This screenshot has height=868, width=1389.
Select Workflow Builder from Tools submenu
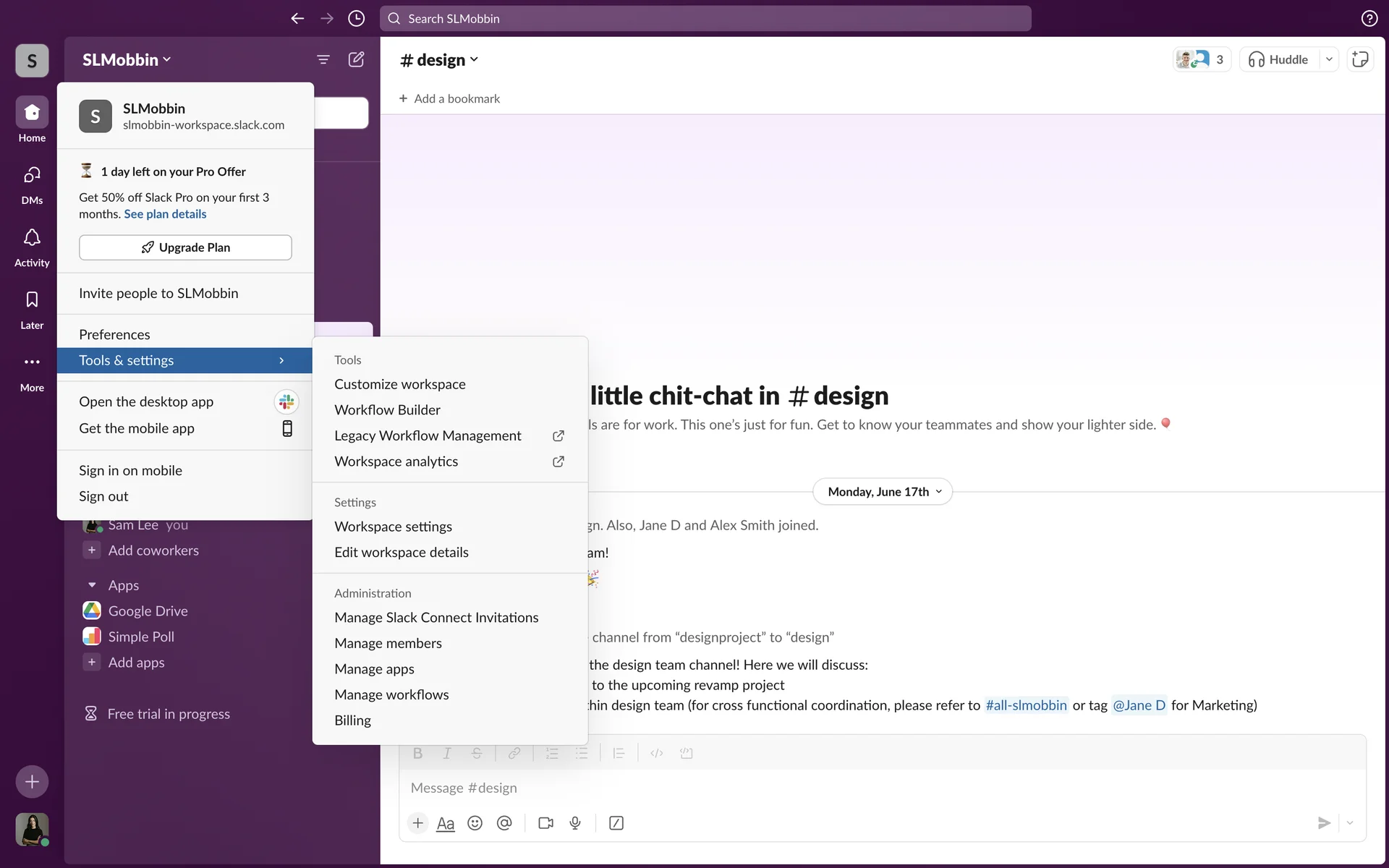coord(387,410)
